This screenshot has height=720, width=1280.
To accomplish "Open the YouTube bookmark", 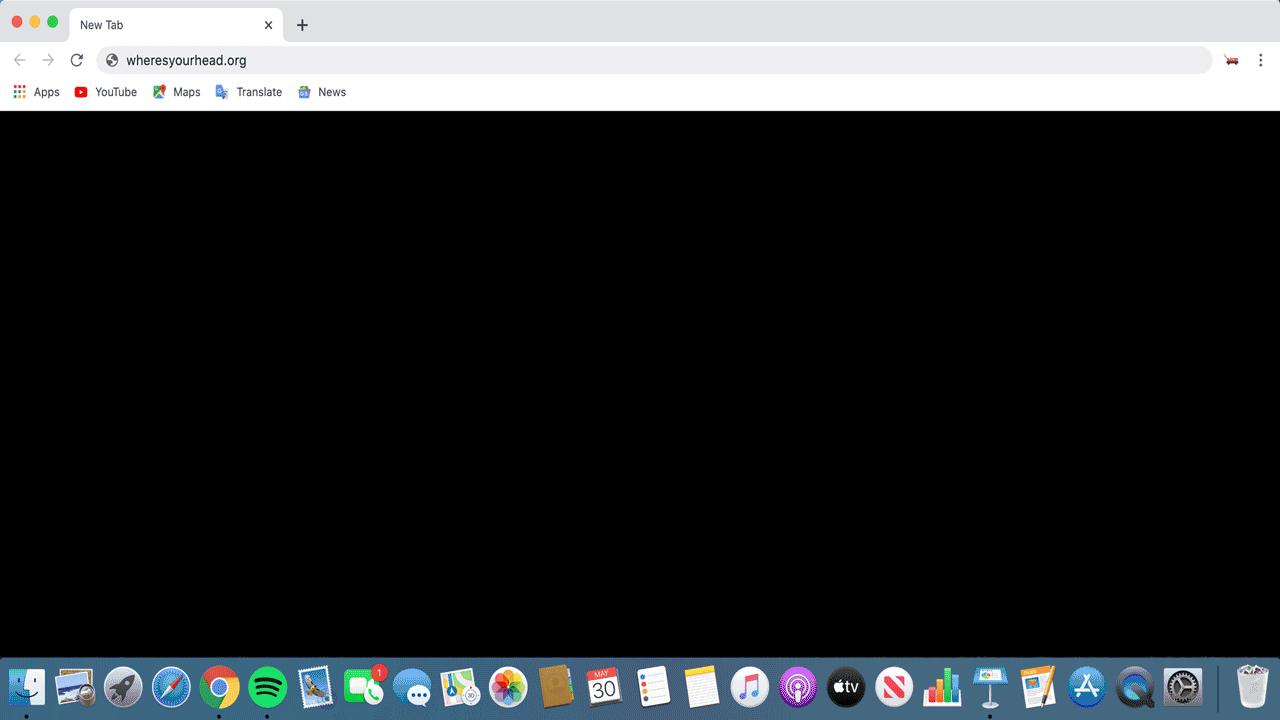I will [105, 92].
